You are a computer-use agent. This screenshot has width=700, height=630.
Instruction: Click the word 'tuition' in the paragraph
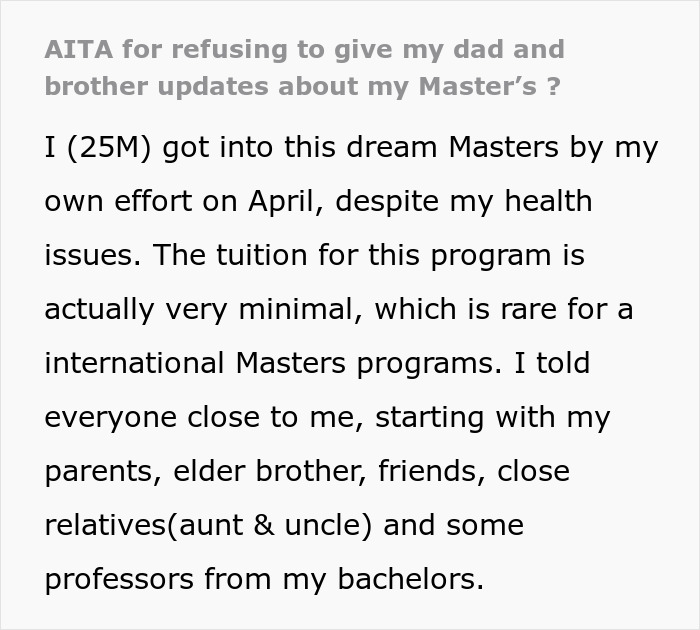(x=262, y=255)
